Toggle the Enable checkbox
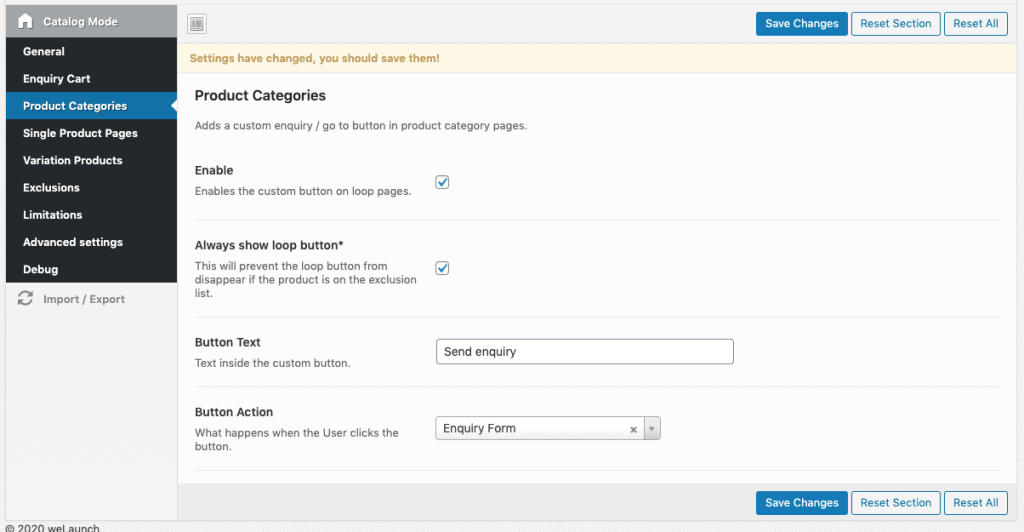The height and width of the screenshot is (532, 1024). point(442,182)
